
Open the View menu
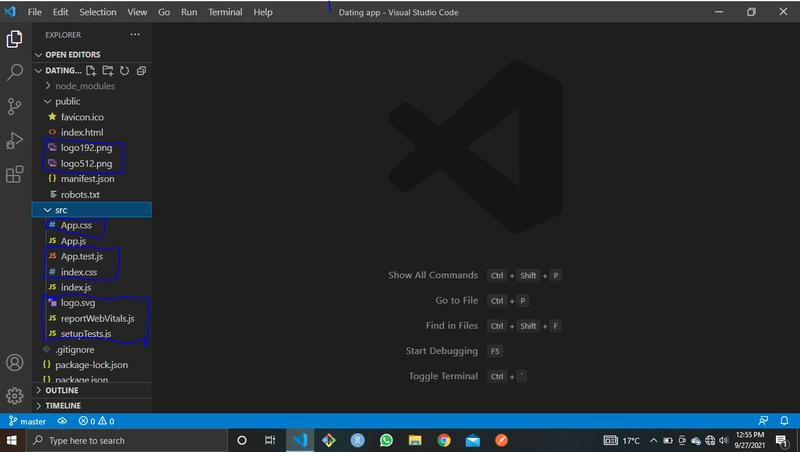(x=137, y=12)
